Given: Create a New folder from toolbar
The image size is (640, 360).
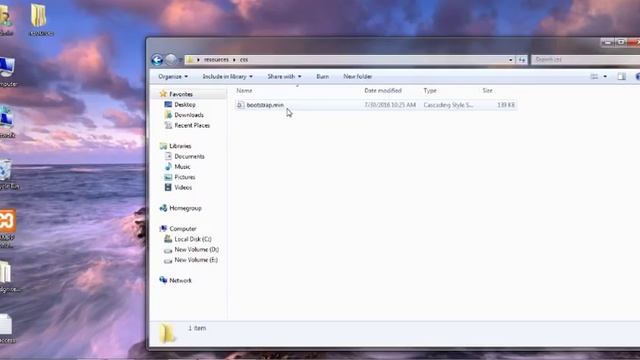Looking at the screenshot, I should coord(358,76).
